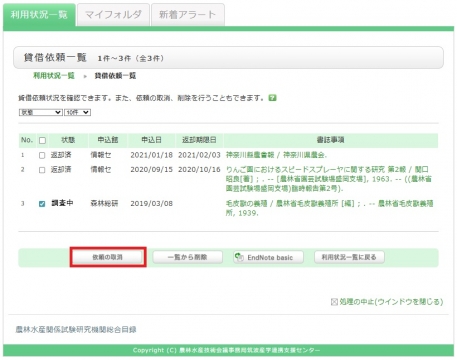457x360 pixels.
Task: Click the date 2021/02/03 cell
Action: (199, 155)
